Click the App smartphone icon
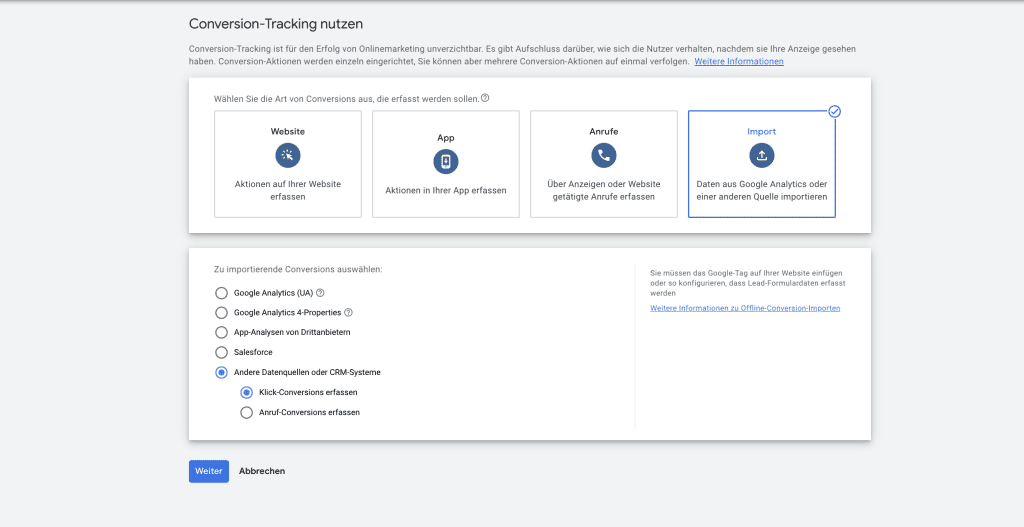The width and height of the screenshot is (1024, 527). point(446,161)
